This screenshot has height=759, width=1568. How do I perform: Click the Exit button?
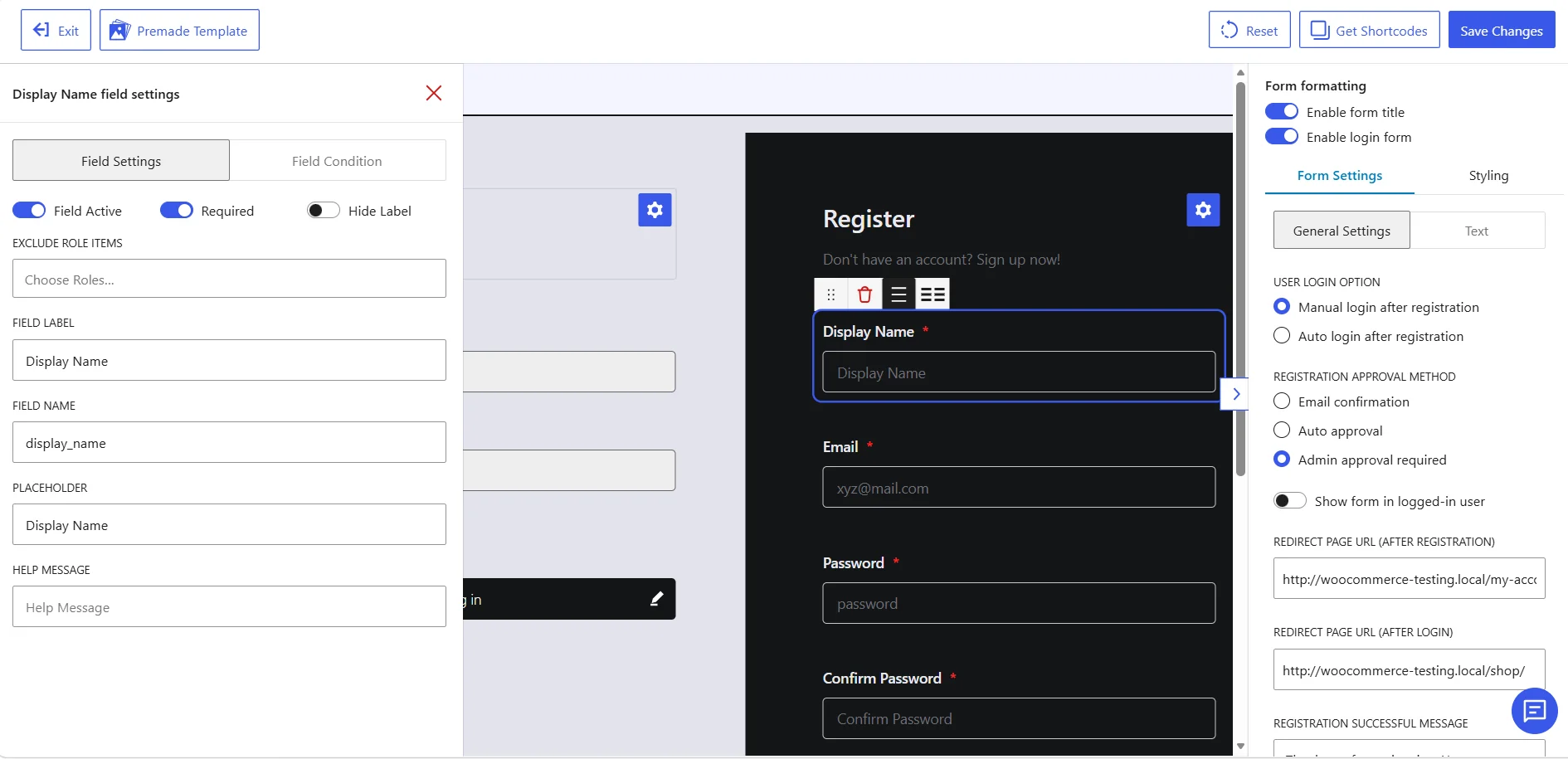(56, 31)
